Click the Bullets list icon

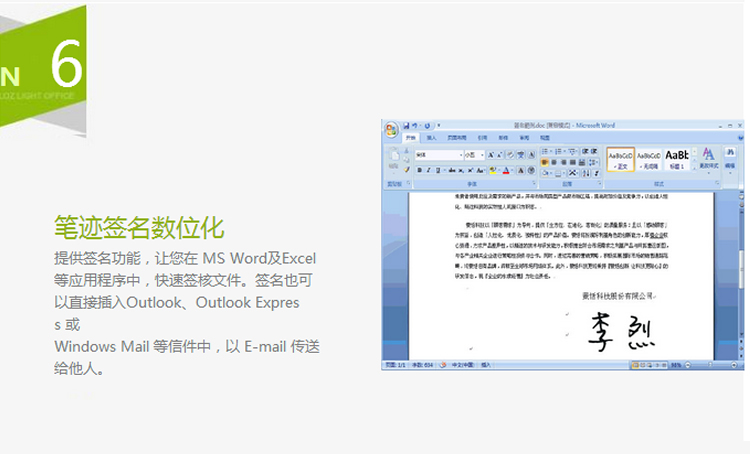tap(546, 151)
